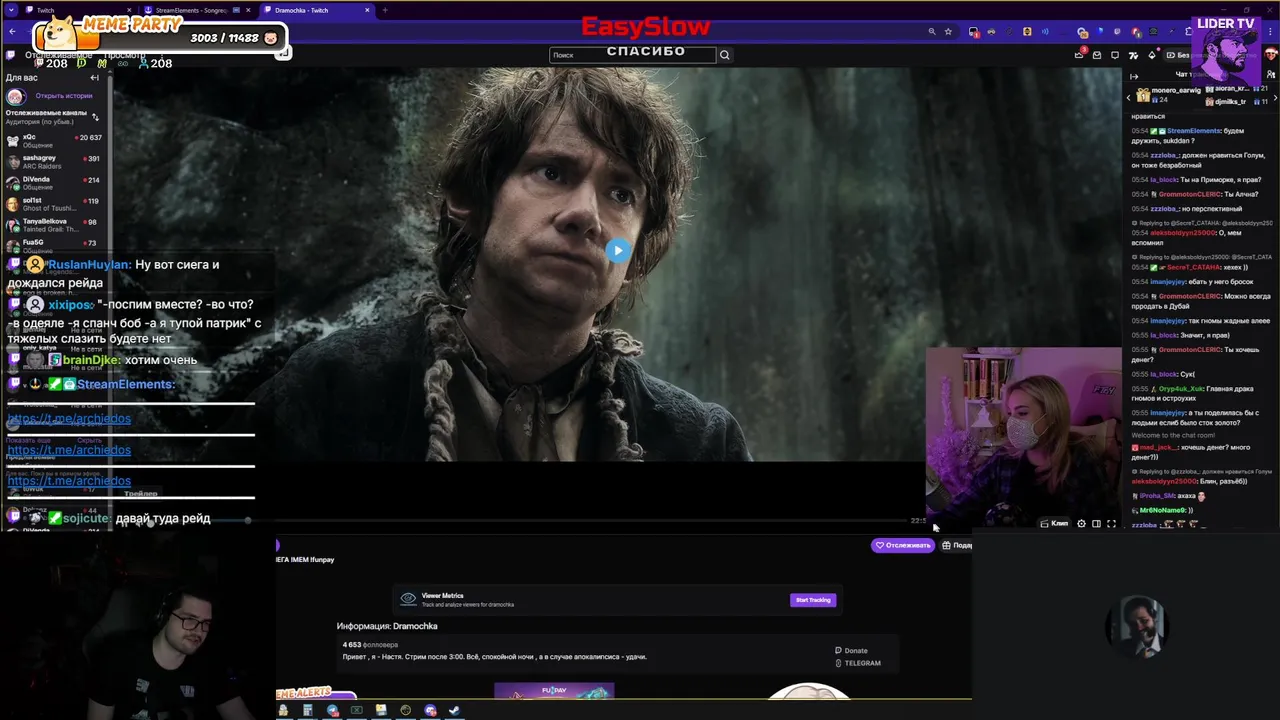Open the first t.me/archiedos link
The height and width of the screenshot is (720, 1280).
(69, 419)
